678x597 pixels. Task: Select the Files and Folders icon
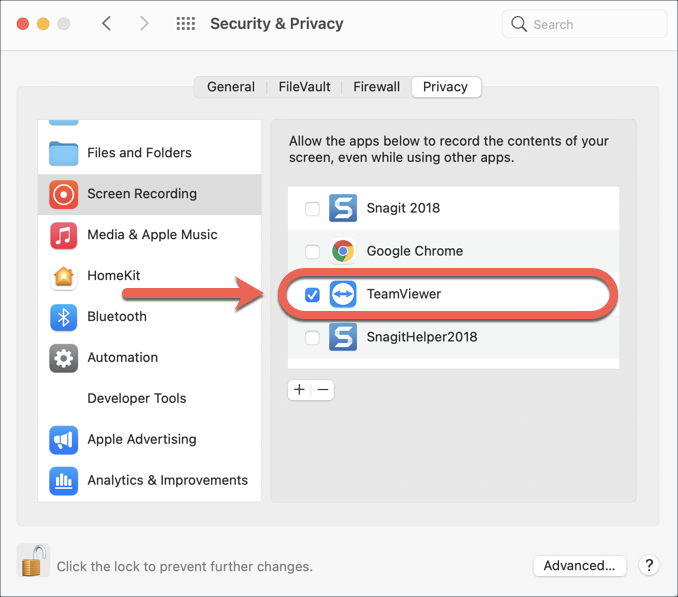click(x=64, y=153)
